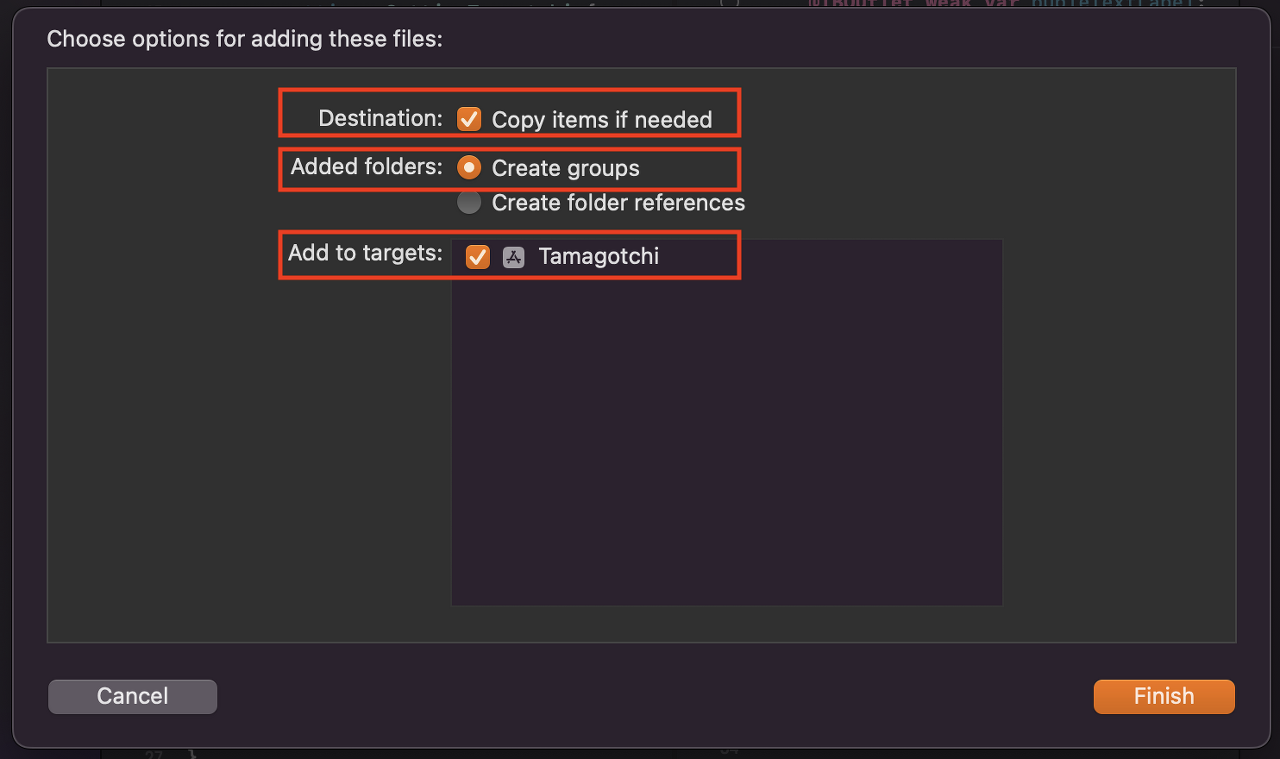The image size is (1280, 759).
Task: Cancel adding the files
Action: [132, 696]
